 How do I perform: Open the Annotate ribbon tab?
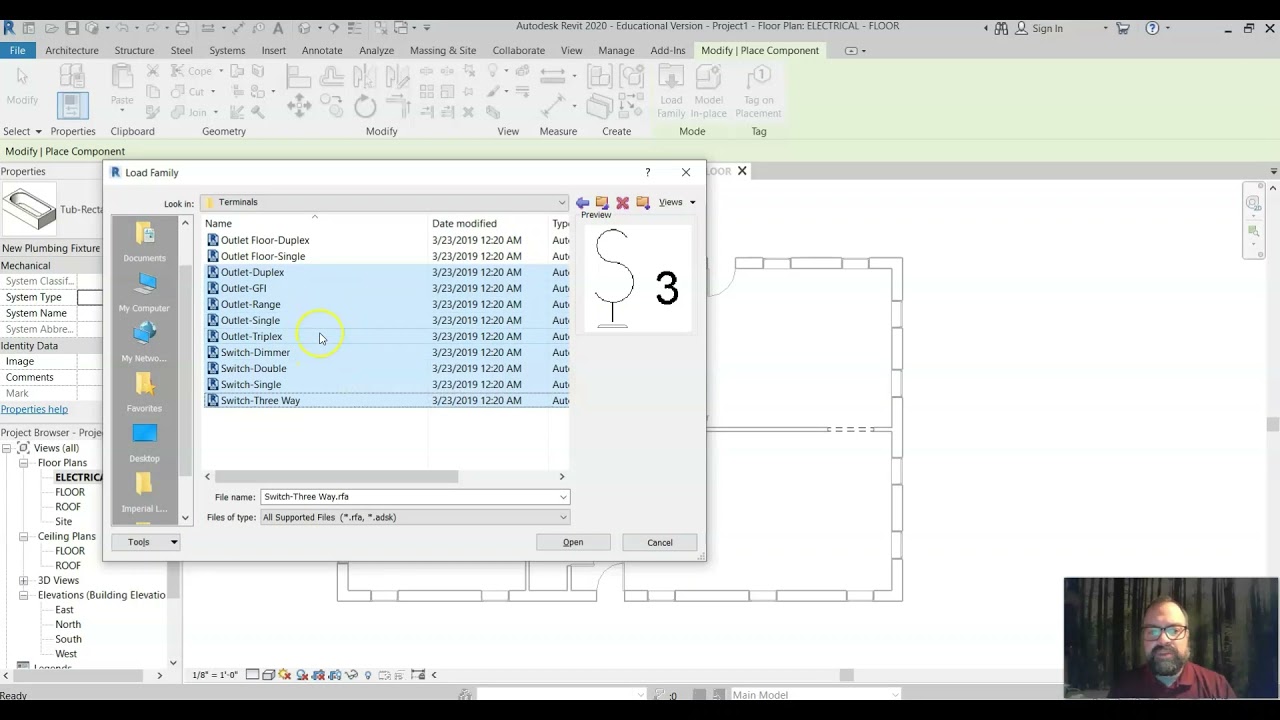coord(322,50)
